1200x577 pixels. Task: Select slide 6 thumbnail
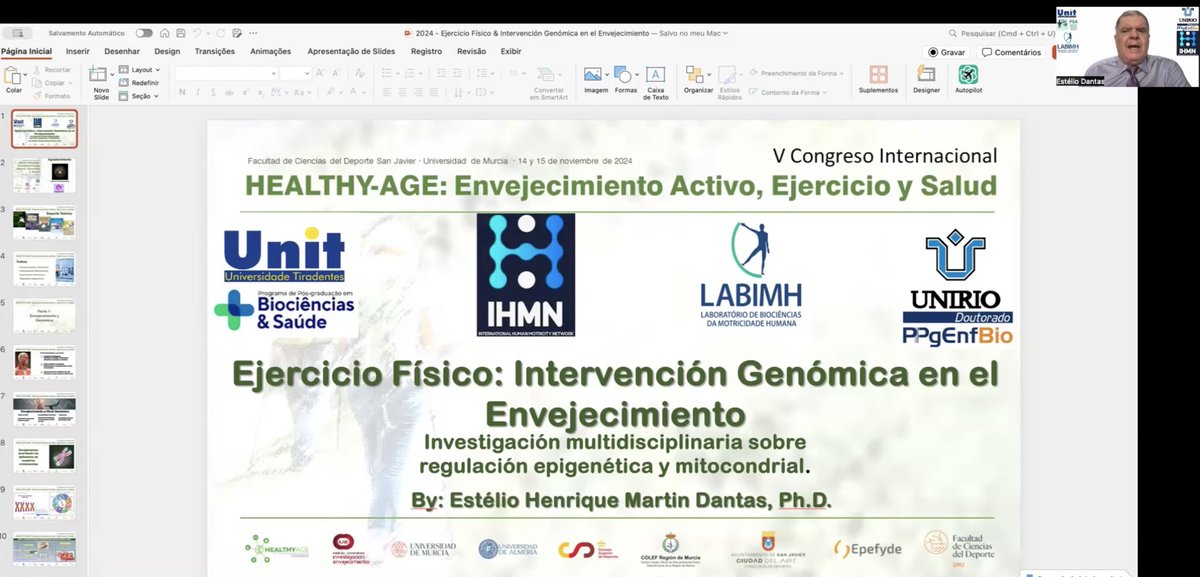(44, 363)
